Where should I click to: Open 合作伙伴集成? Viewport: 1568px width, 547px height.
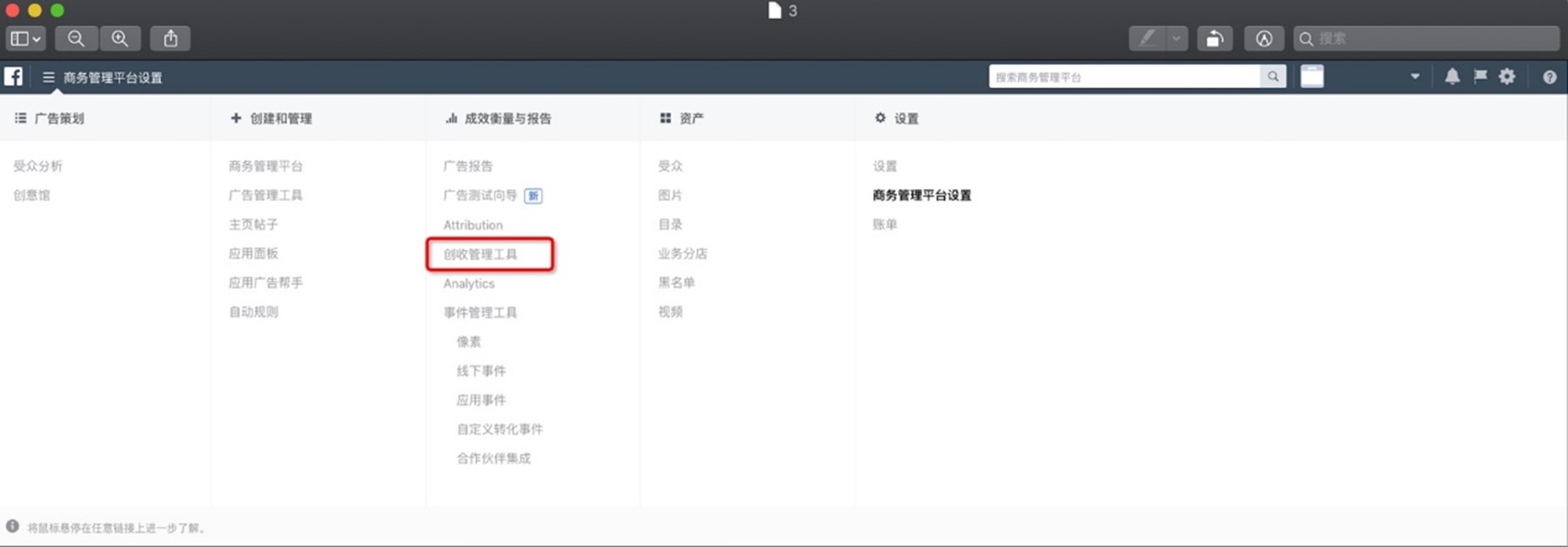click(x=493, y=458)
